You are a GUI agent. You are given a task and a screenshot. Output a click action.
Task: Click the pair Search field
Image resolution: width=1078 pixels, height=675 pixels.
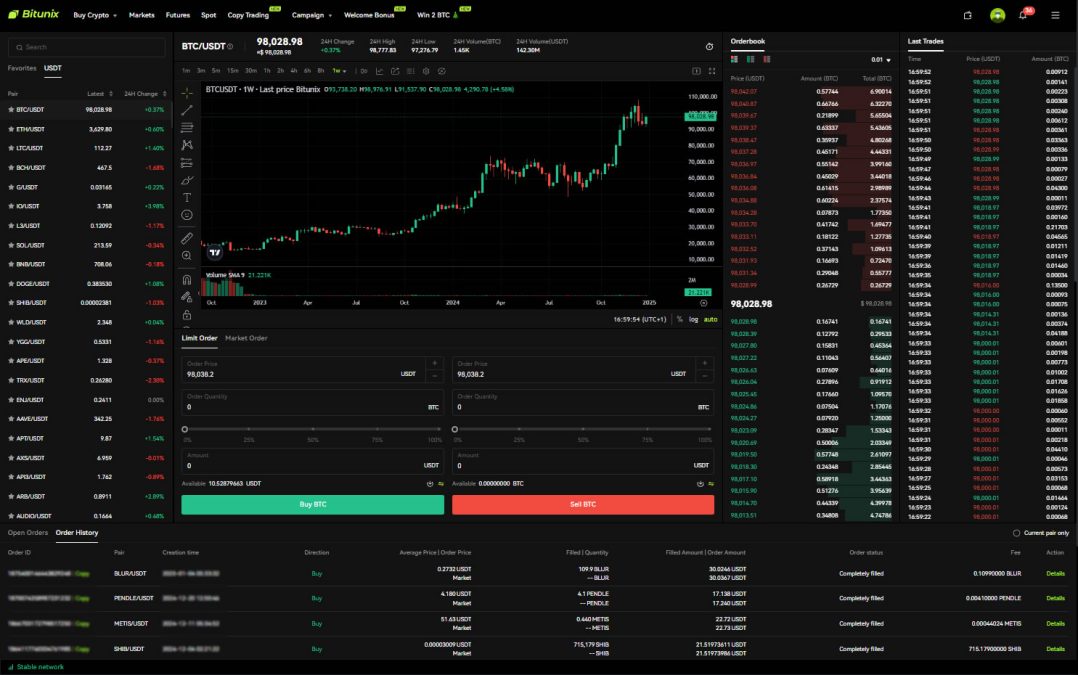pyautogui.click(x=87, y=47)
